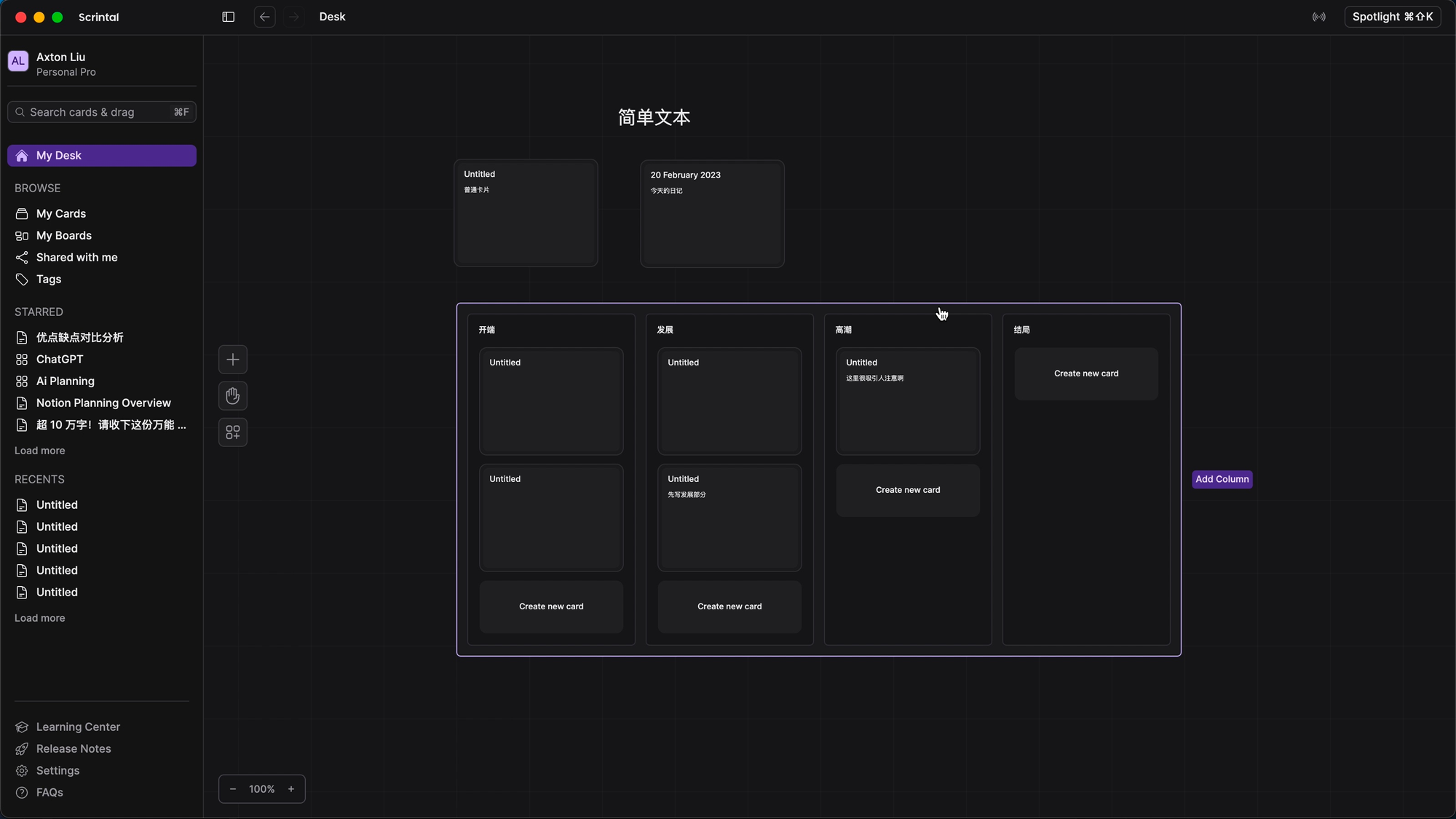Add a new card with plus tool
This screenshot has height=819, width=1456.
pyautogui.click(x=233, y=360)
